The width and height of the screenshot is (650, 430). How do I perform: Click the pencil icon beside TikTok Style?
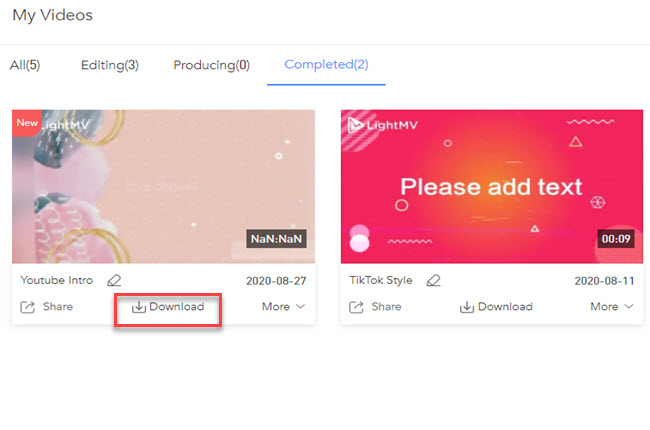433,282
